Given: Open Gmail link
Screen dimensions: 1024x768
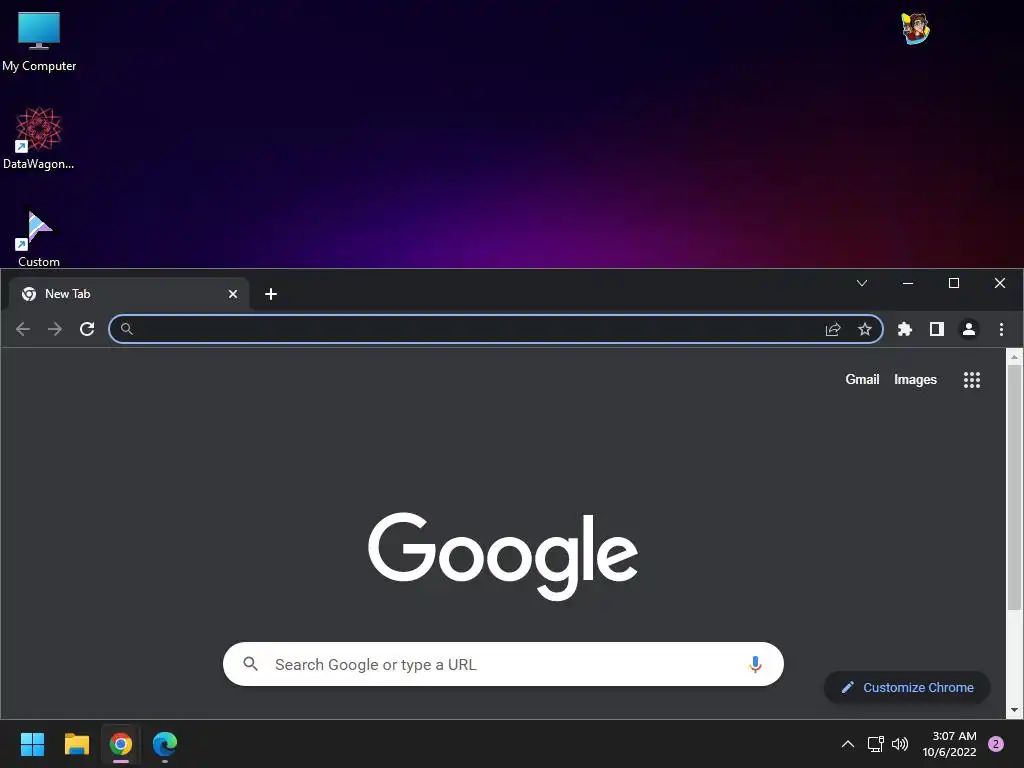Looking at the screenshot, I should 862,379.
